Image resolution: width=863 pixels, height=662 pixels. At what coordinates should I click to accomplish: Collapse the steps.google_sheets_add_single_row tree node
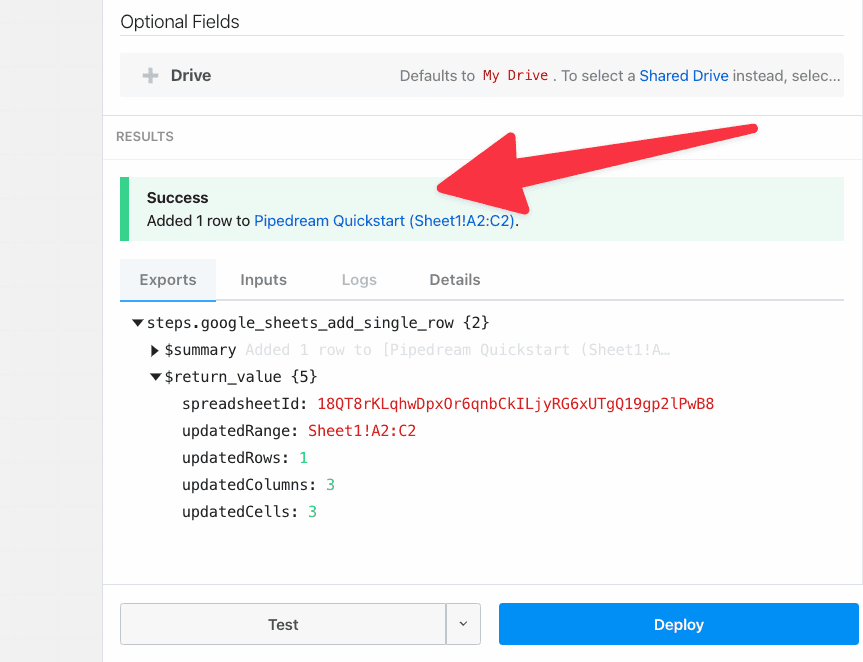pos(137,323)
